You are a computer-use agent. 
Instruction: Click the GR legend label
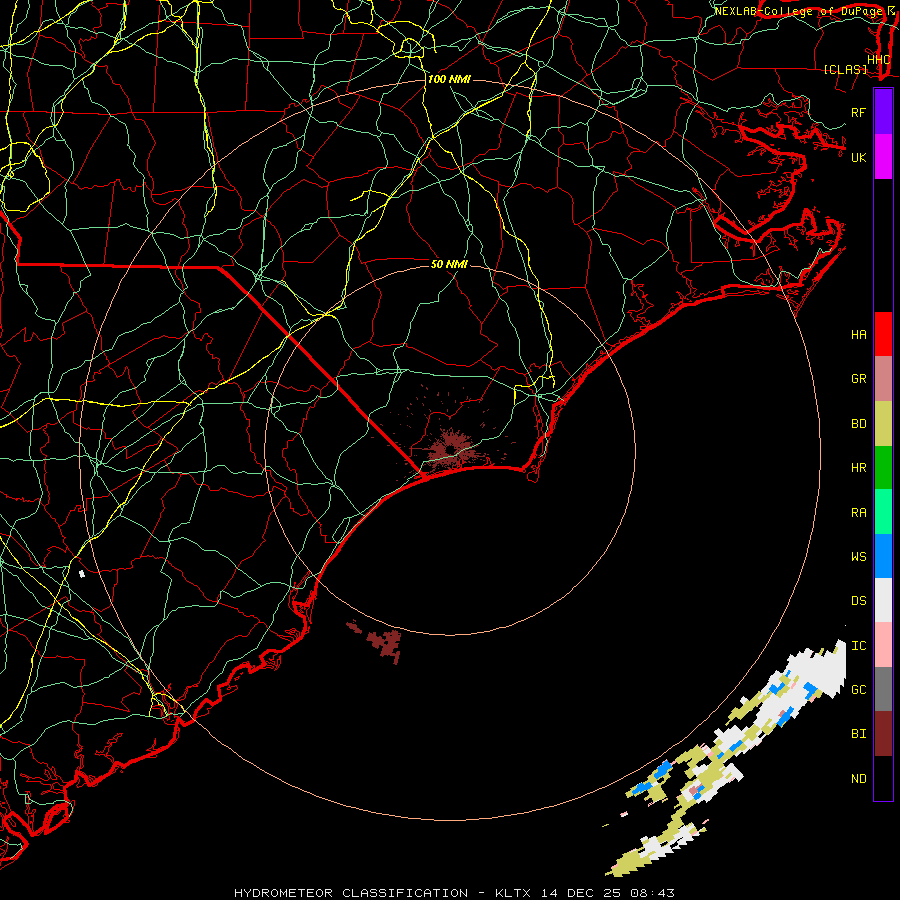click(858, 379)
